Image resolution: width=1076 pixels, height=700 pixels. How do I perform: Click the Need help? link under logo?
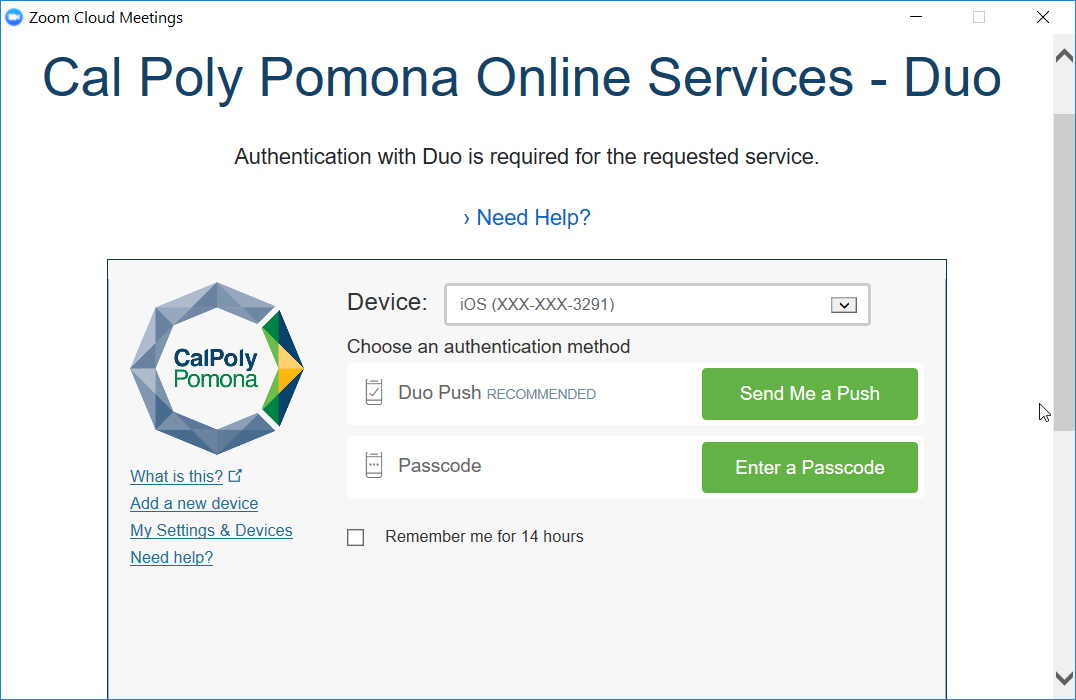click(x=172, y=557)
